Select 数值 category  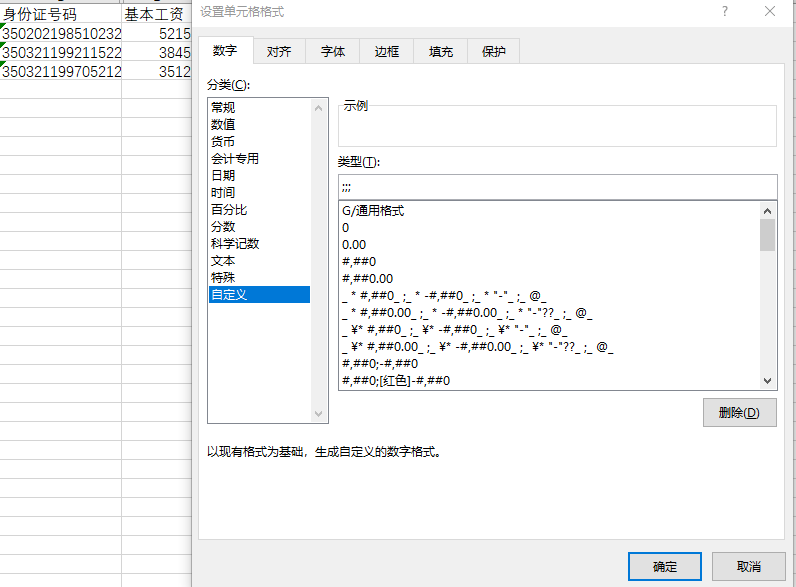click(259, 124)
